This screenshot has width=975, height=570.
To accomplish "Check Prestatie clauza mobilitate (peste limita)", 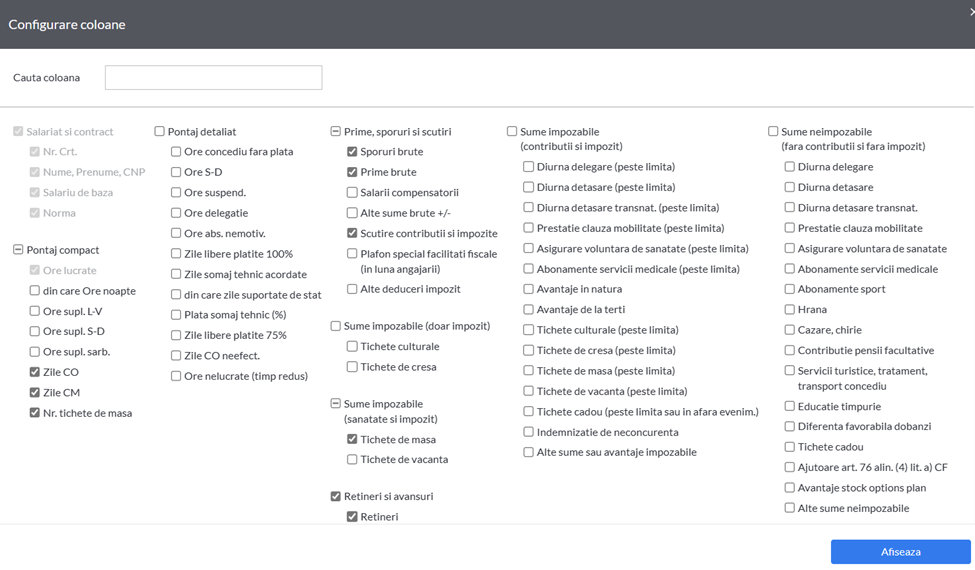I will pyautogui.click(x=529, y=228).
